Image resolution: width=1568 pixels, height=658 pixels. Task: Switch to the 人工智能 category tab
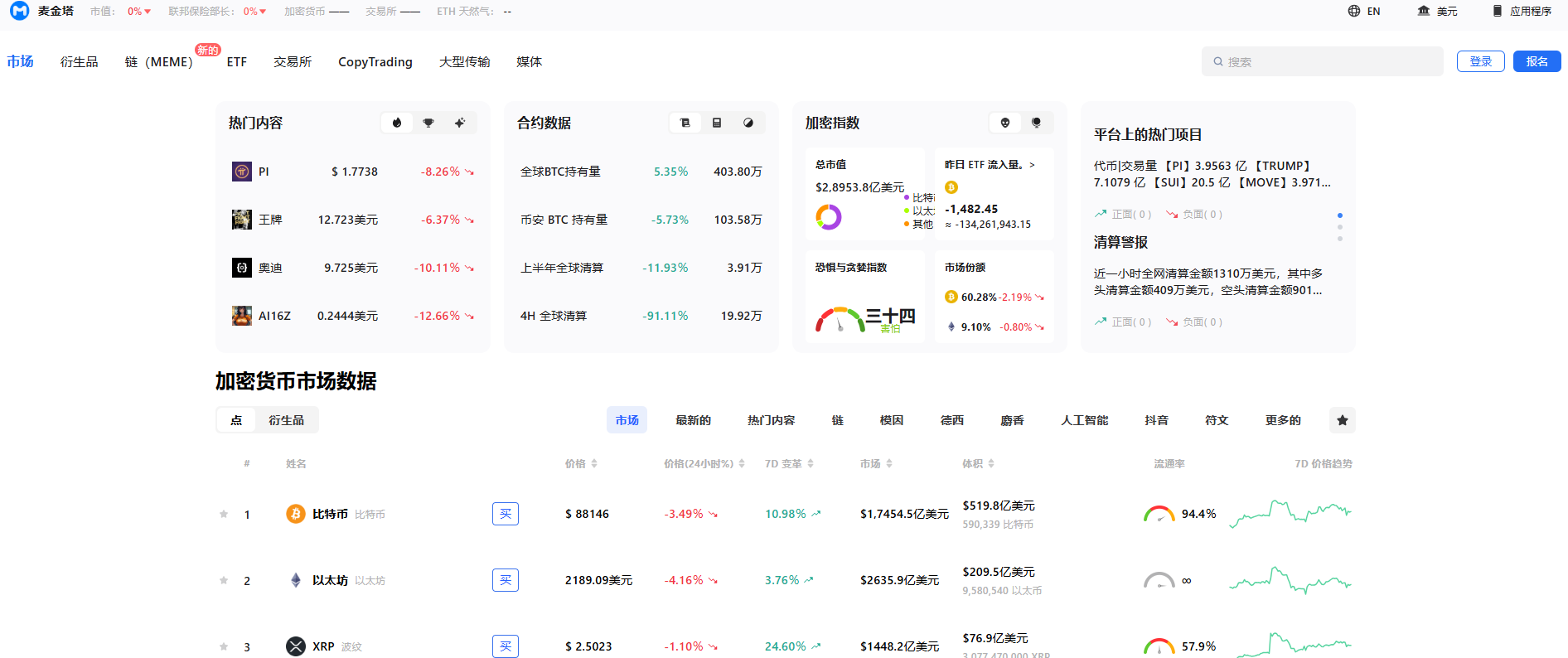pos(1084,420)
